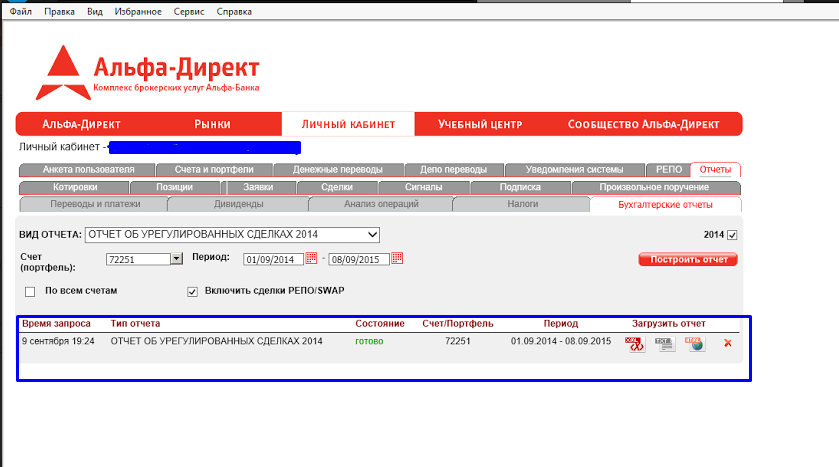Click the Загрузить отчет column header
The image size is (839, 467).
click(669, 324)
